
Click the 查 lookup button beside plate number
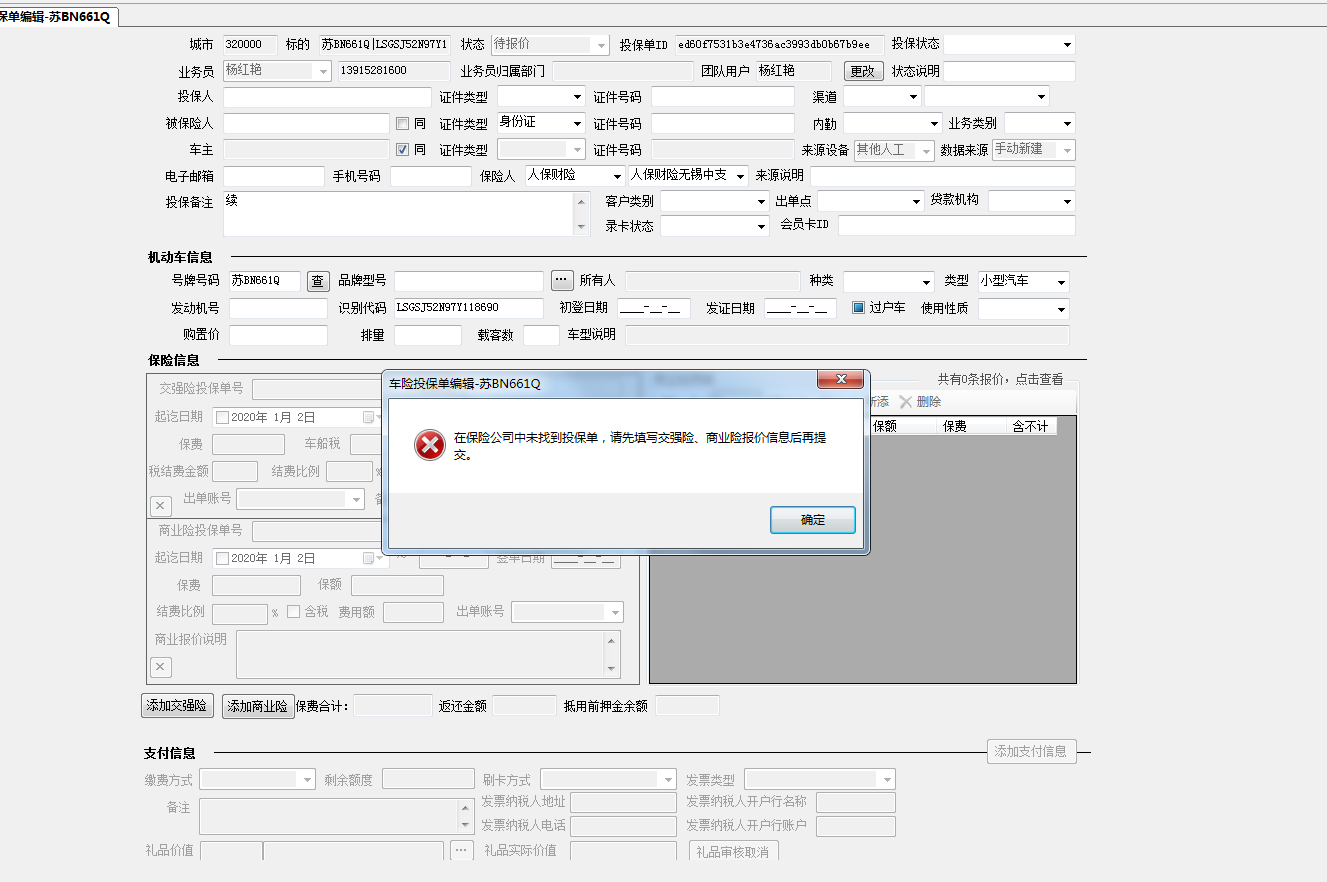click(318, 282)
